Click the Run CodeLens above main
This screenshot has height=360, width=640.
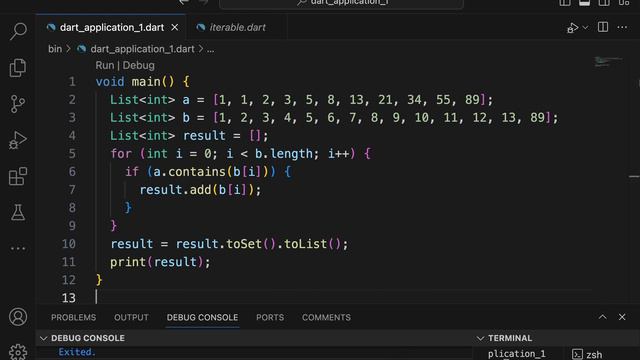[105, 65]
